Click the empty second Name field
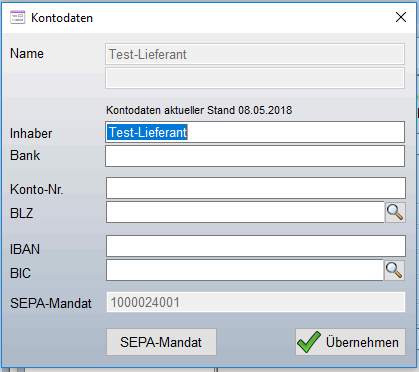The width and height of the screenshot is (419, 372). [255, 78]
